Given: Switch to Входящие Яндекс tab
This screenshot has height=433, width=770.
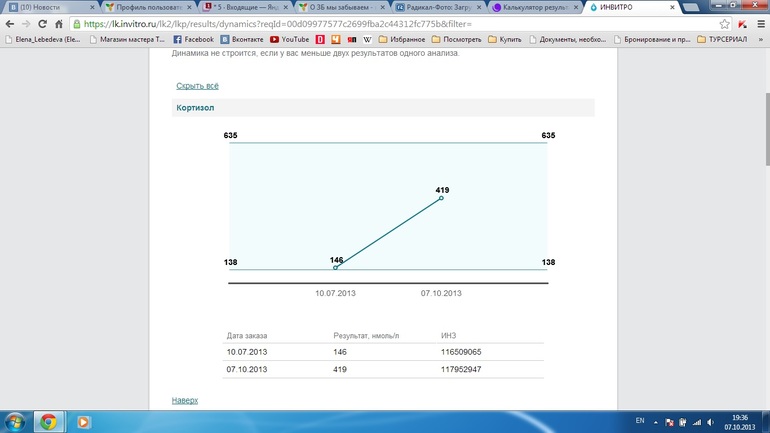Looking at the screenshot, I should [x=244, y=7].
